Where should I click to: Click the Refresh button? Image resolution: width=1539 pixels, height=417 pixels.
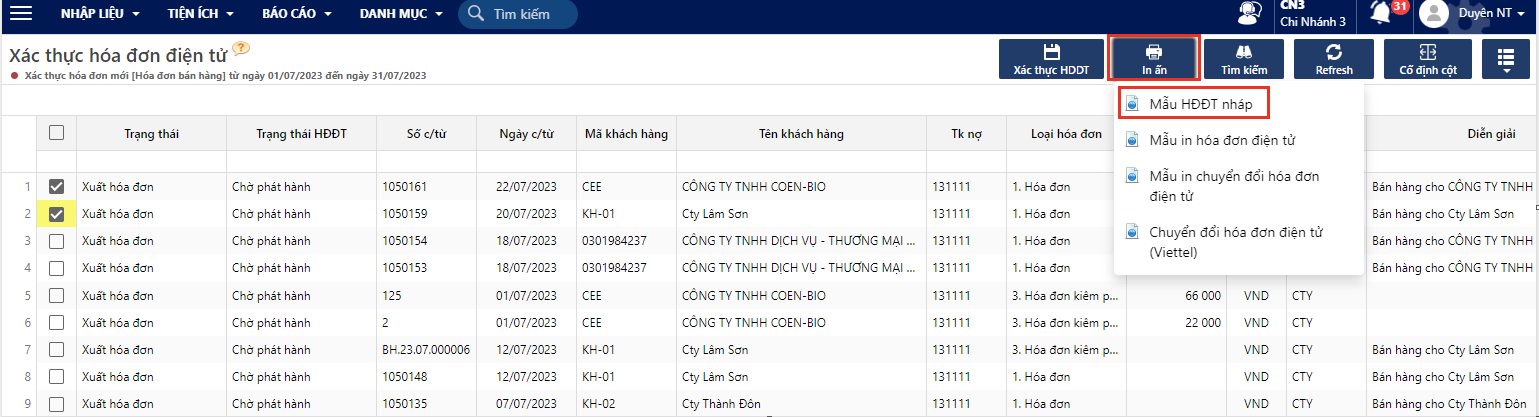click(x=1333, y=59)
